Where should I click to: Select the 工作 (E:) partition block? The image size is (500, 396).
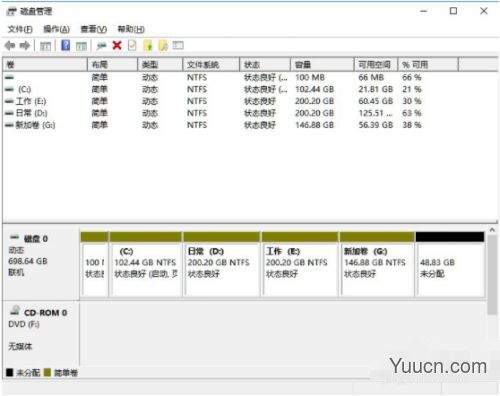[x=300, y=264]
